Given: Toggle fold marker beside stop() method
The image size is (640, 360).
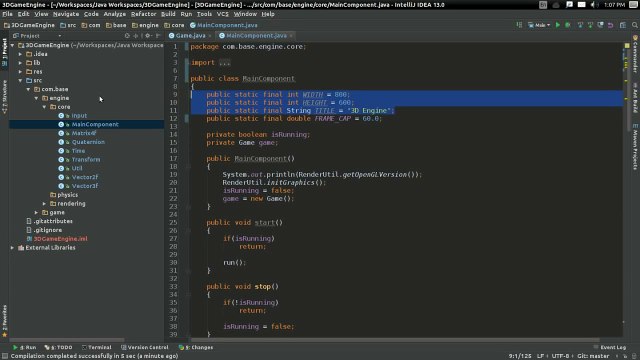Looking at the screenshot, I should pyautogui.click(x=188, y=294).
